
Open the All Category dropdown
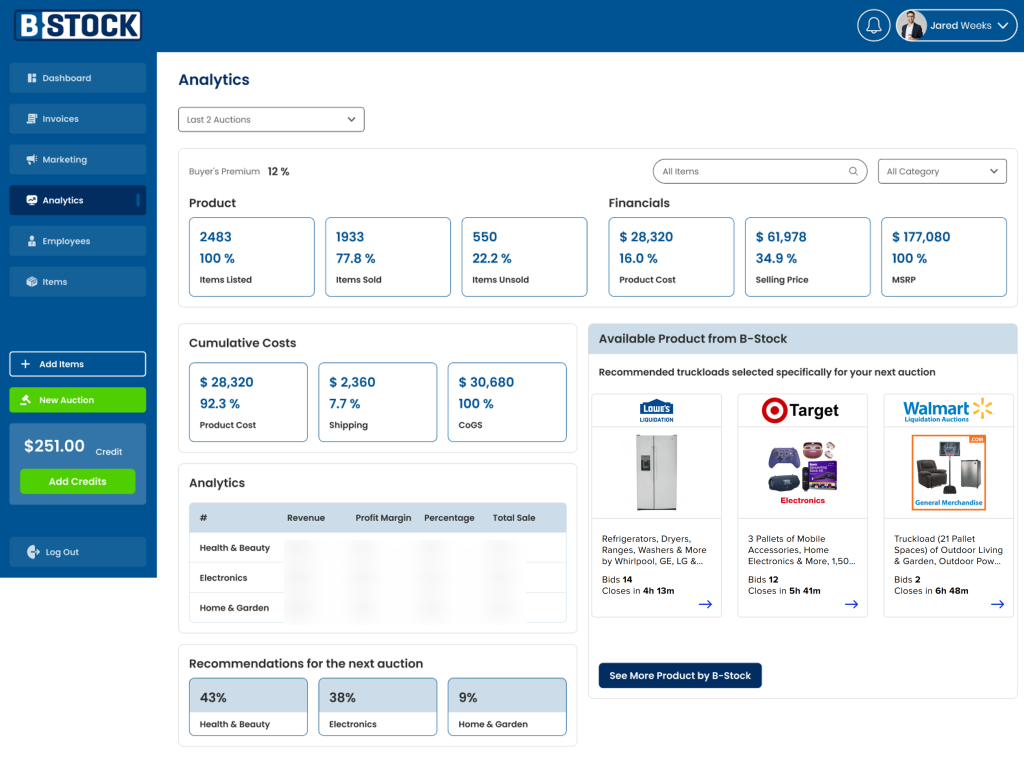942,172
